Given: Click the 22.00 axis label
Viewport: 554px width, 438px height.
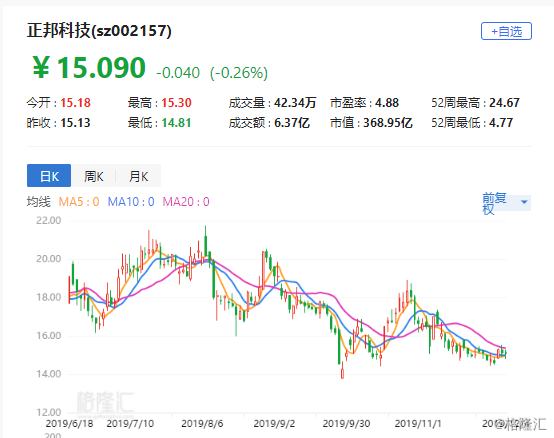Looking at the screenshot, I should click(48, 220).
